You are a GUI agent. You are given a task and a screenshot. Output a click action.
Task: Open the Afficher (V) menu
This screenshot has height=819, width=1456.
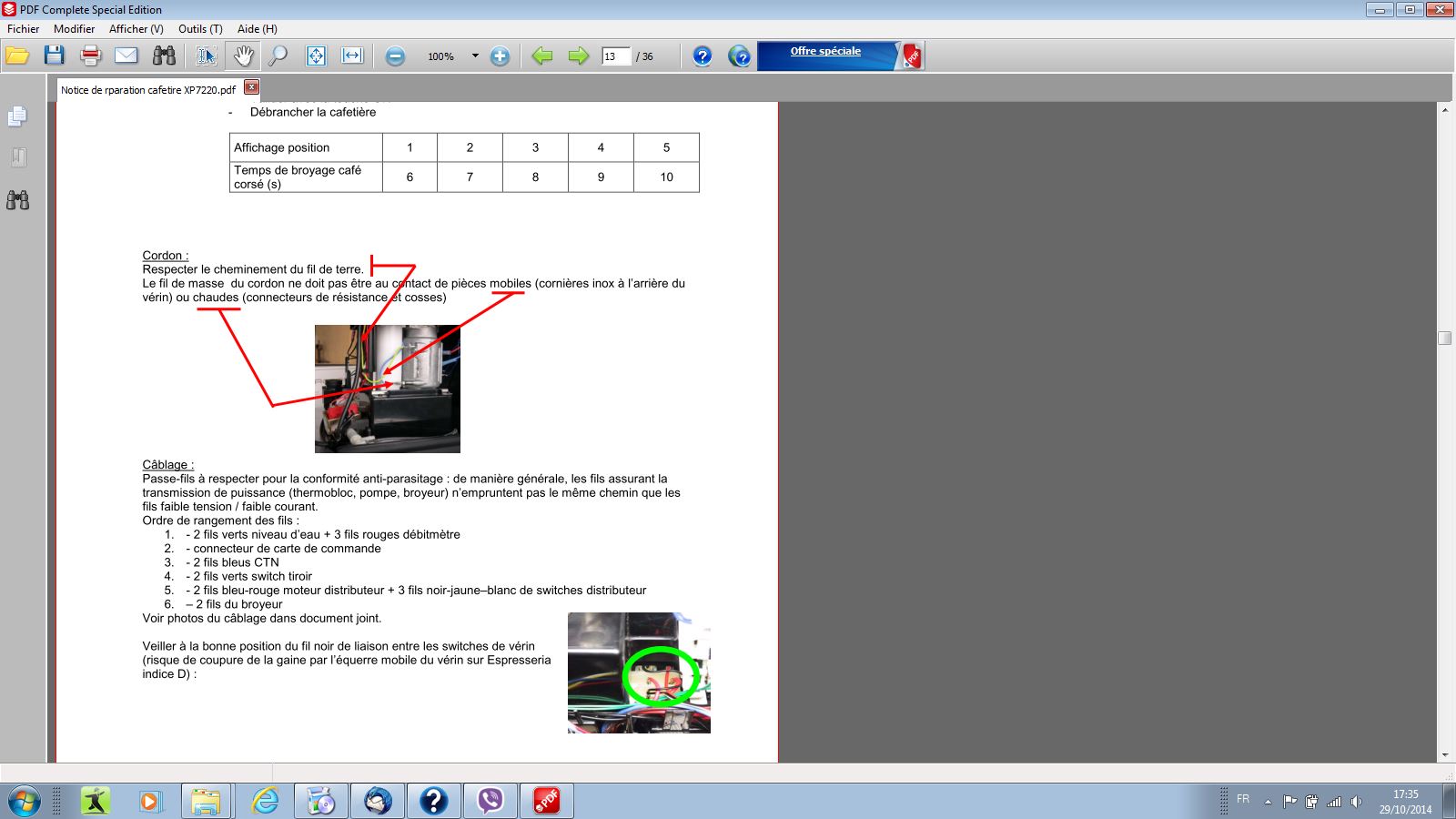(136, 29)
